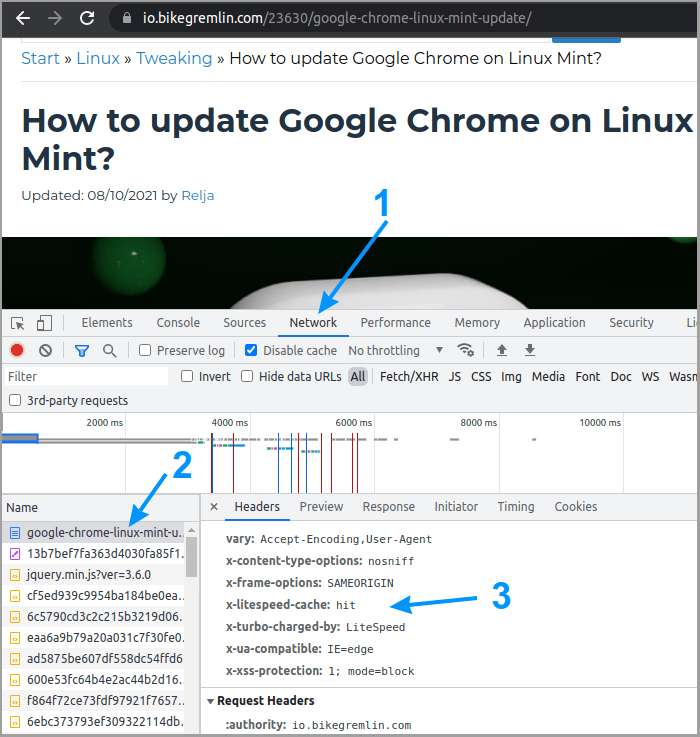Open the Performance DevTools tab
This screenshot has width=700, height=737.
(x=395, y=322)
